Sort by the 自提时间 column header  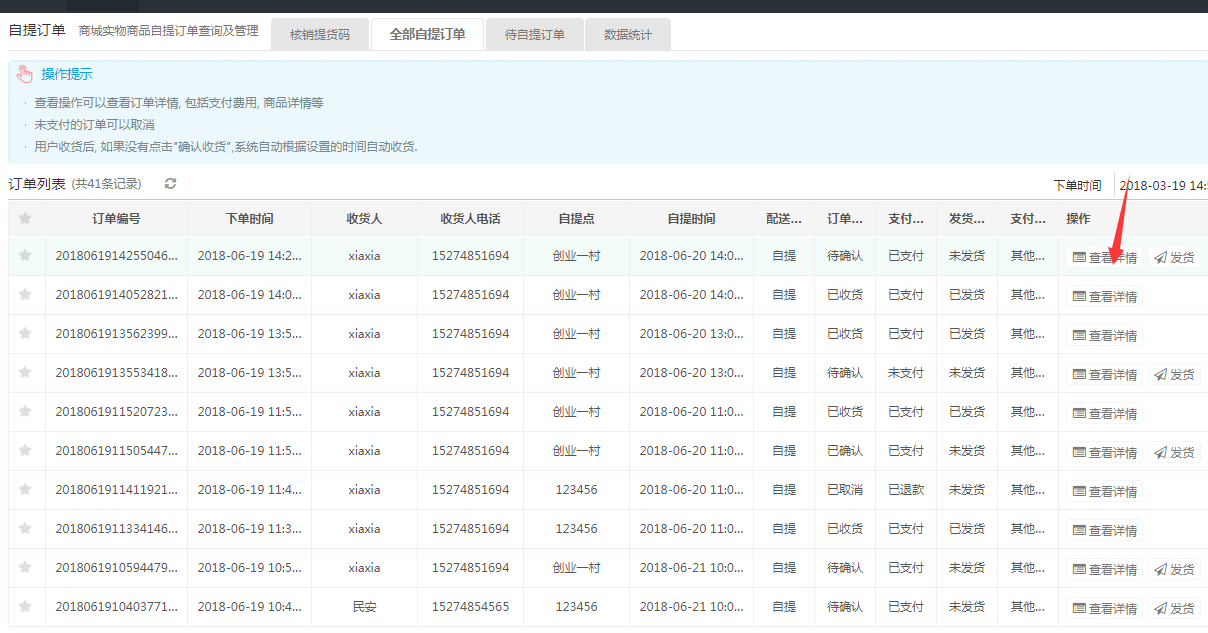[x=691, y=219]
